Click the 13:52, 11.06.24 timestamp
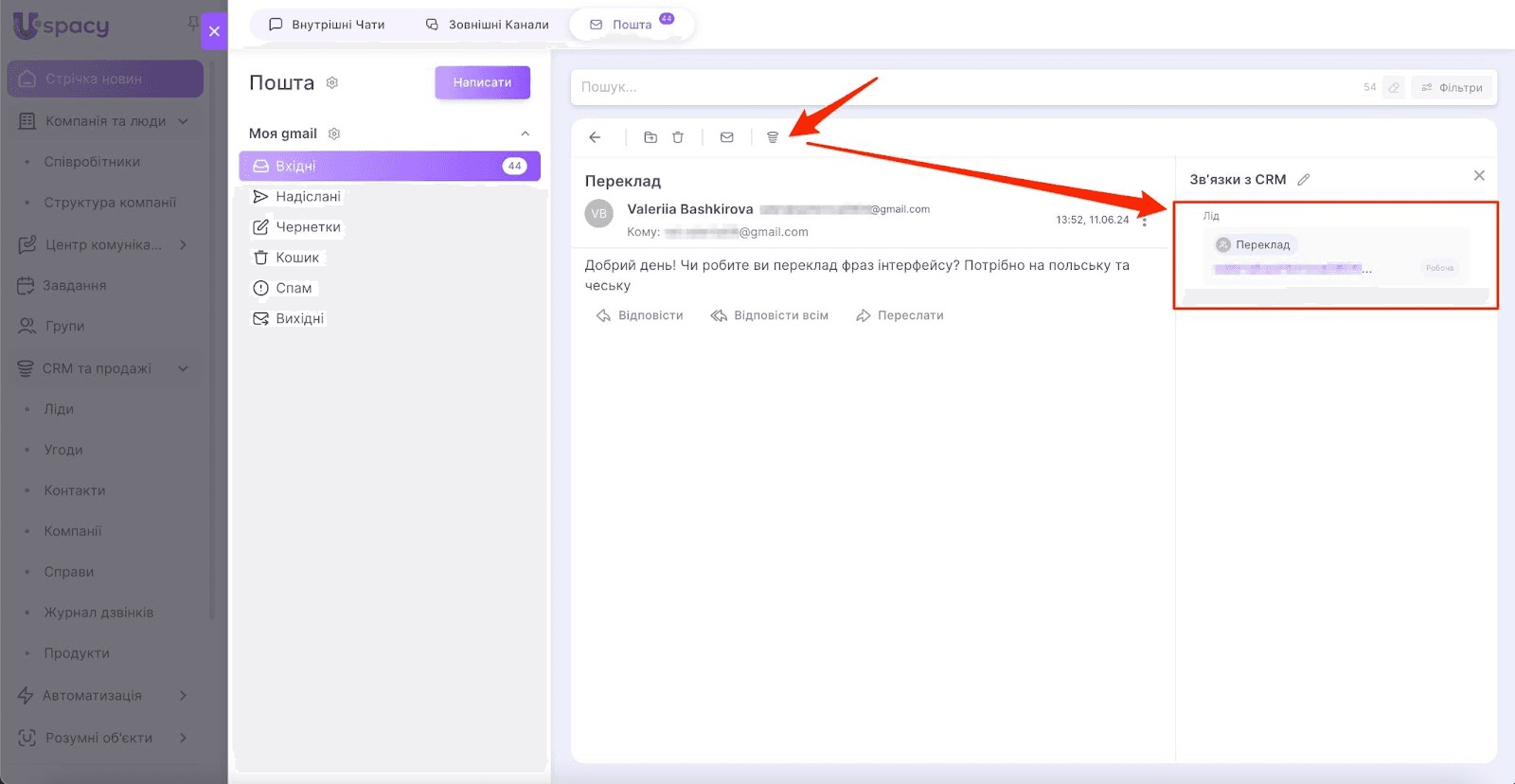1515x784 pixels. pos(1093,220)
